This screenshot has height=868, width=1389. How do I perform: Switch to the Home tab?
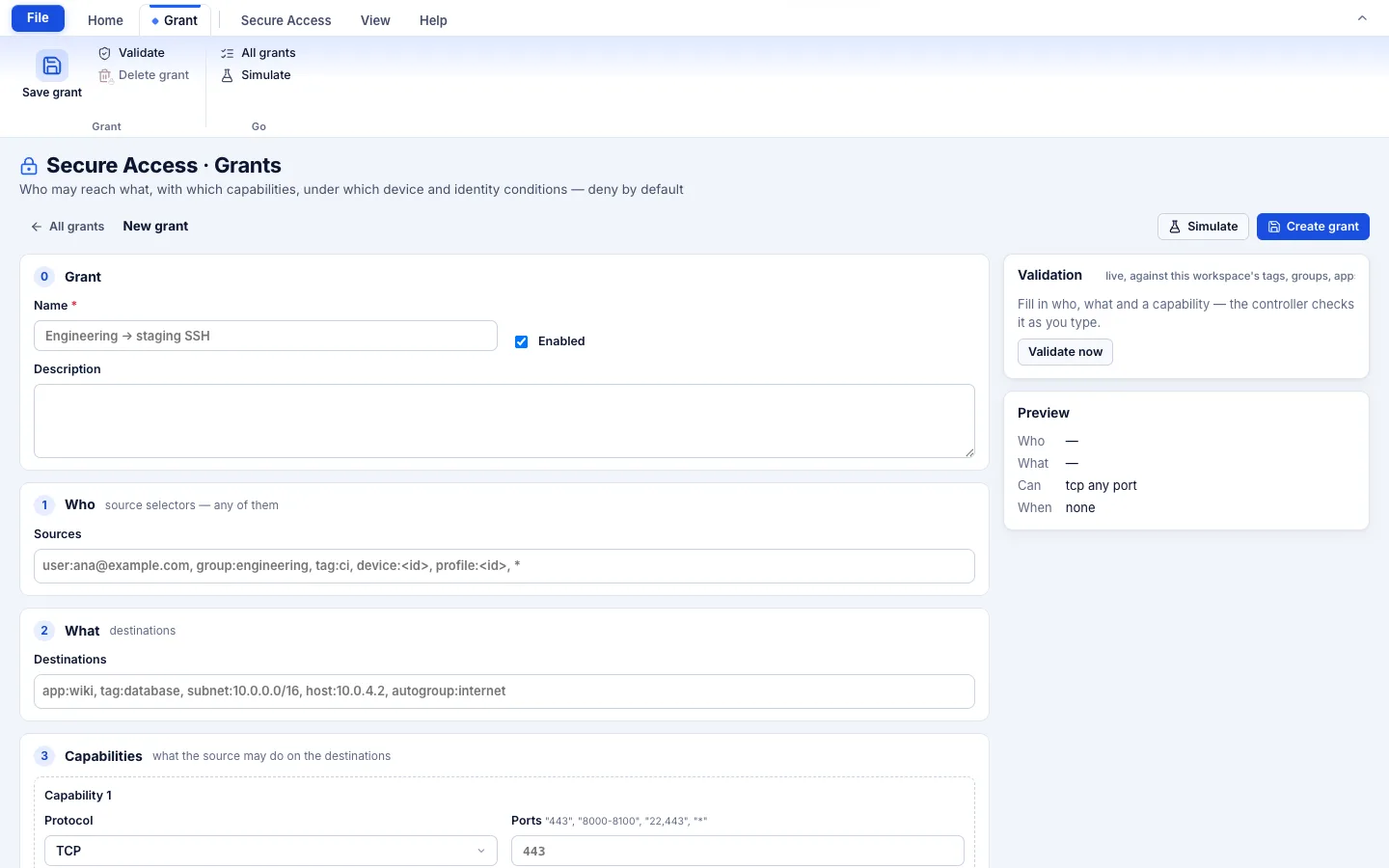pyautogui.click(x=105, y=20)
